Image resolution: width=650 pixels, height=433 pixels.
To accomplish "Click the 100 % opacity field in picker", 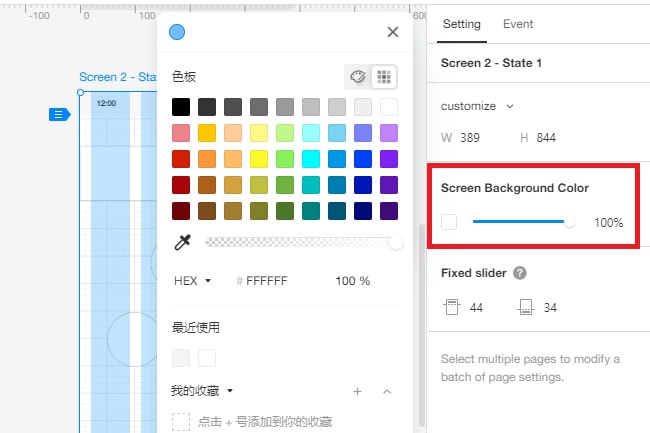I will [352, 281].
